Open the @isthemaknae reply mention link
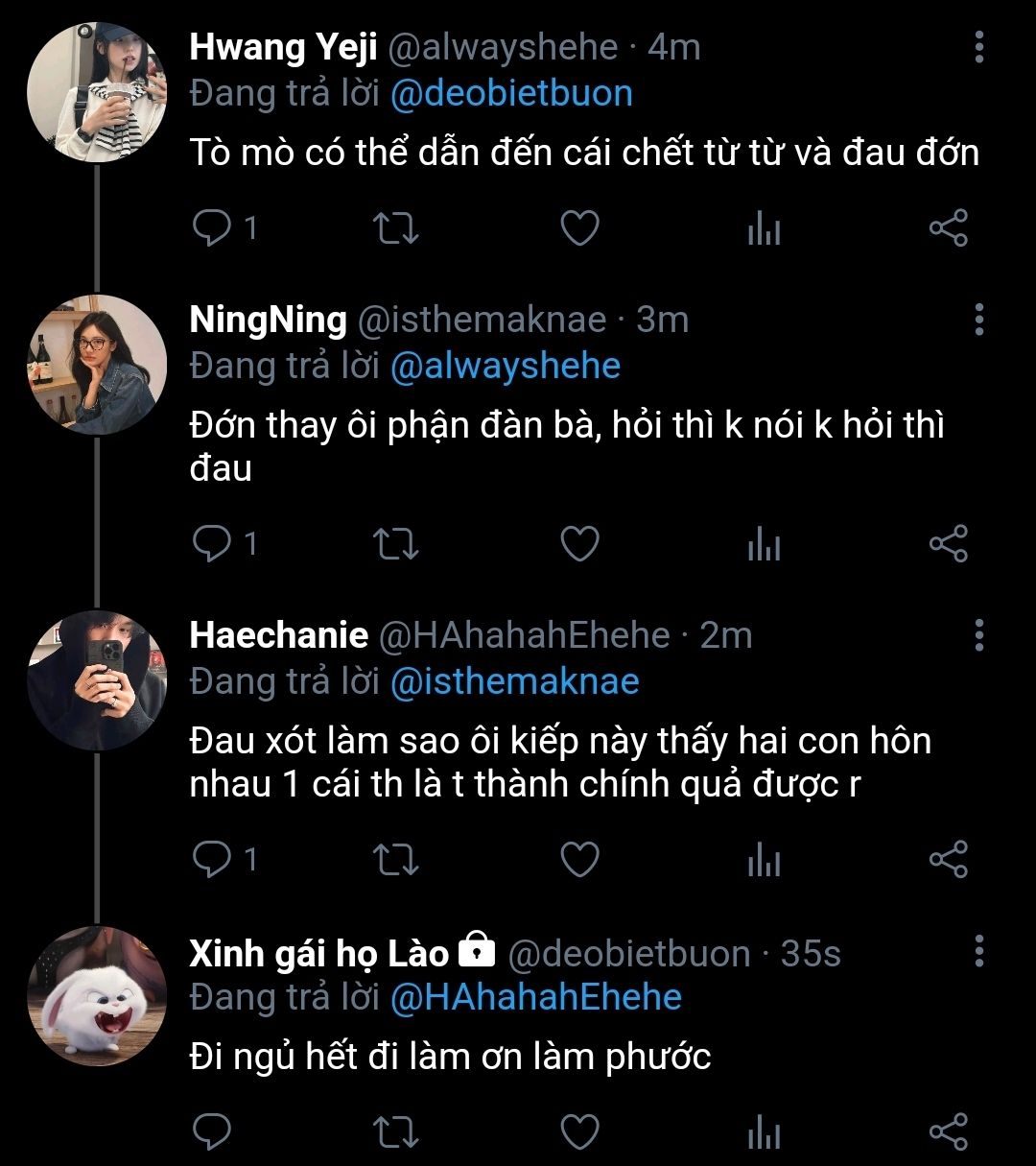This screenshot has height=1166, width=1036. pyautogui.click(x=514, y=681)
